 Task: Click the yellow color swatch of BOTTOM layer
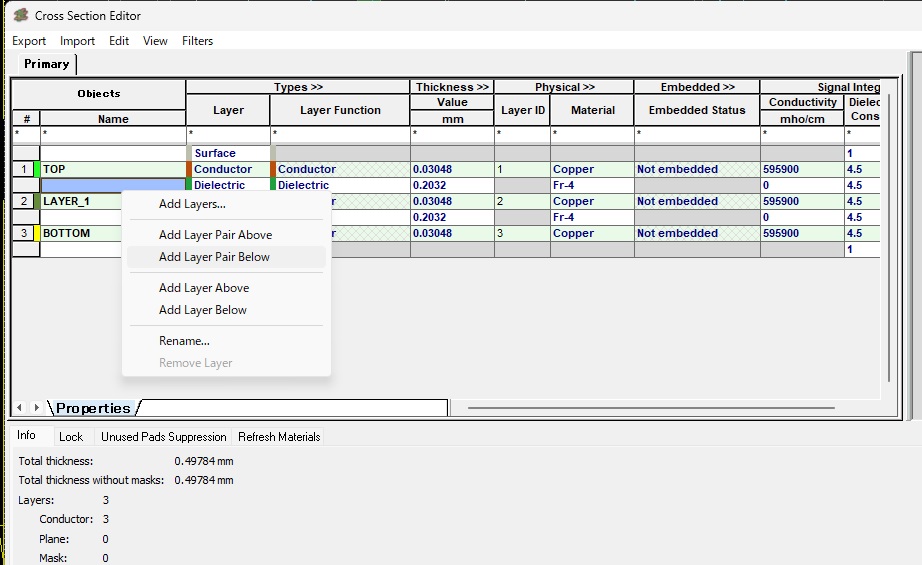37,233
